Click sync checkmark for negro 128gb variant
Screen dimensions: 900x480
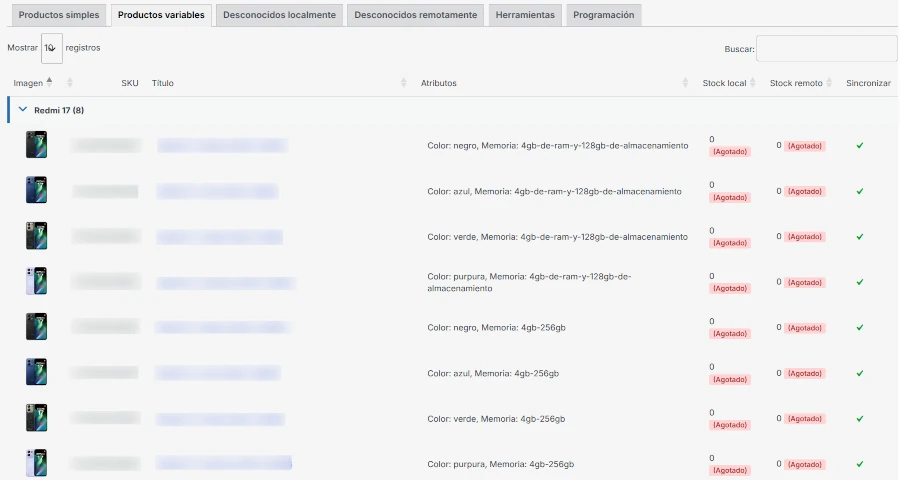[x=859, y=146]
